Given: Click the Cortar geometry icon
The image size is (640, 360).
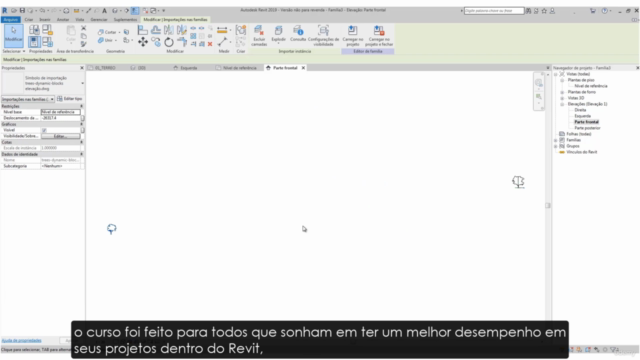Looking at the screenshot, I should coord(107,32).
